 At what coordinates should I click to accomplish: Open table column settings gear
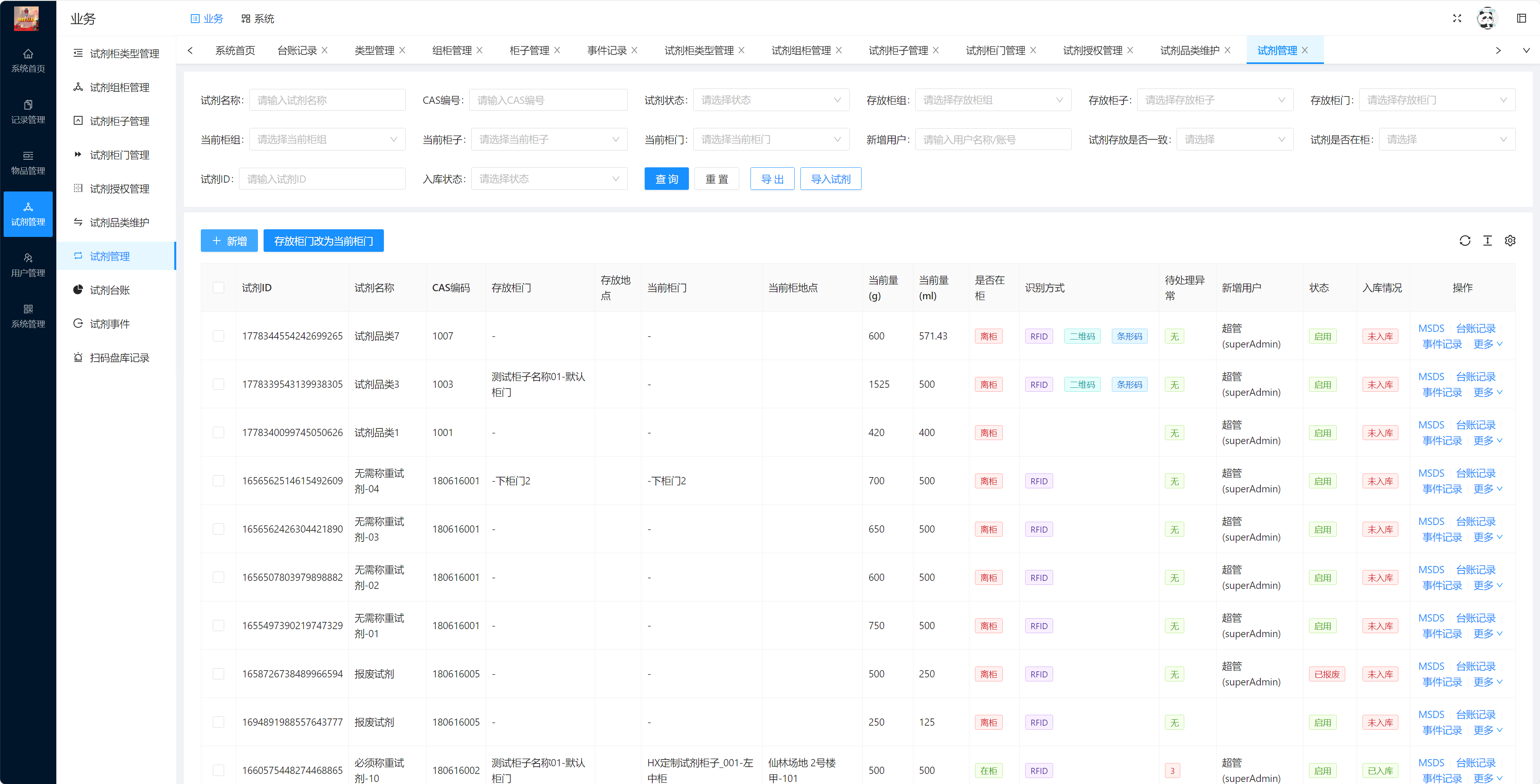(x=1510, y=241)
